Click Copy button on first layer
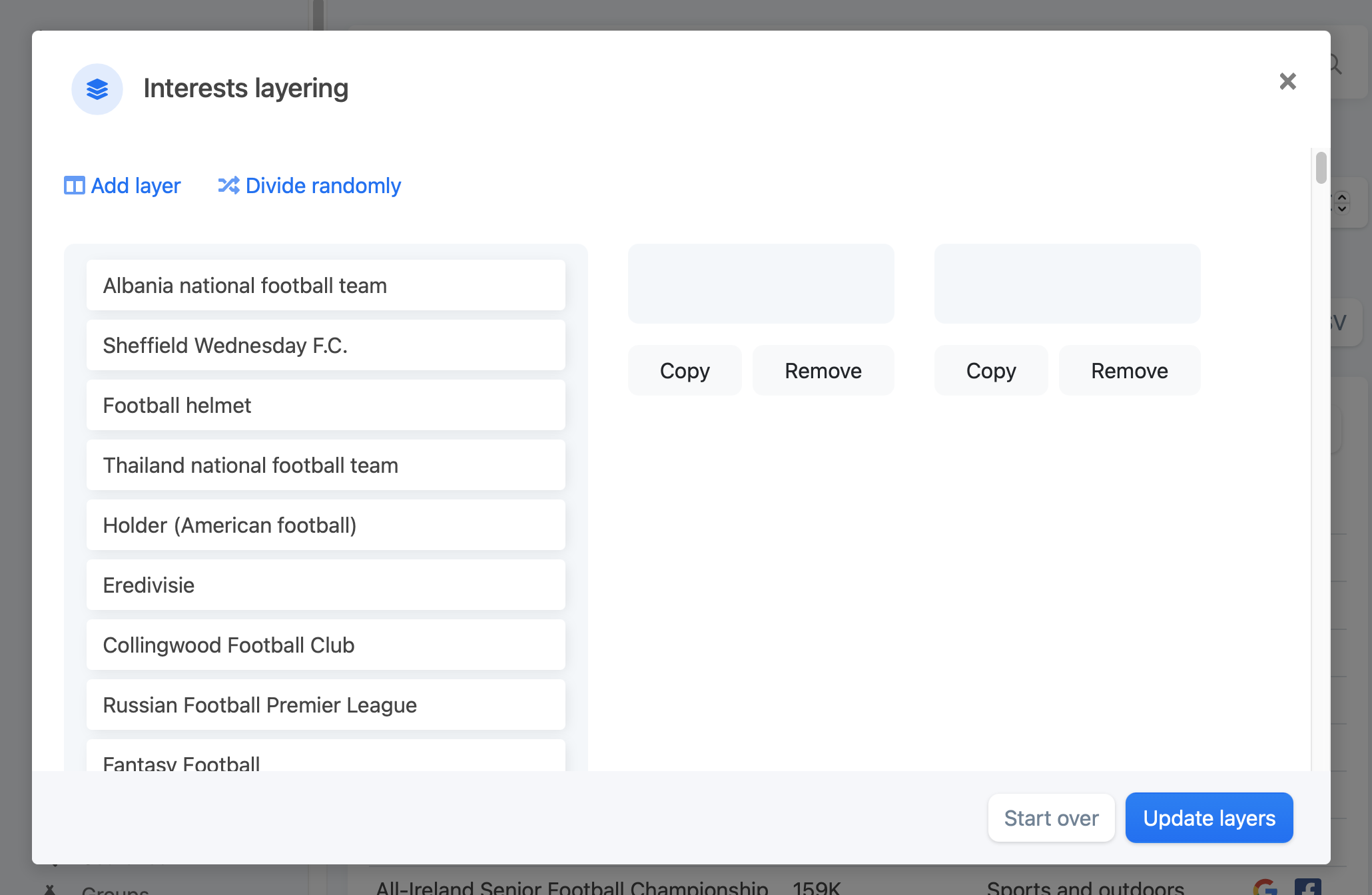This screenshot has width=1372, height=895. (685, 370)
